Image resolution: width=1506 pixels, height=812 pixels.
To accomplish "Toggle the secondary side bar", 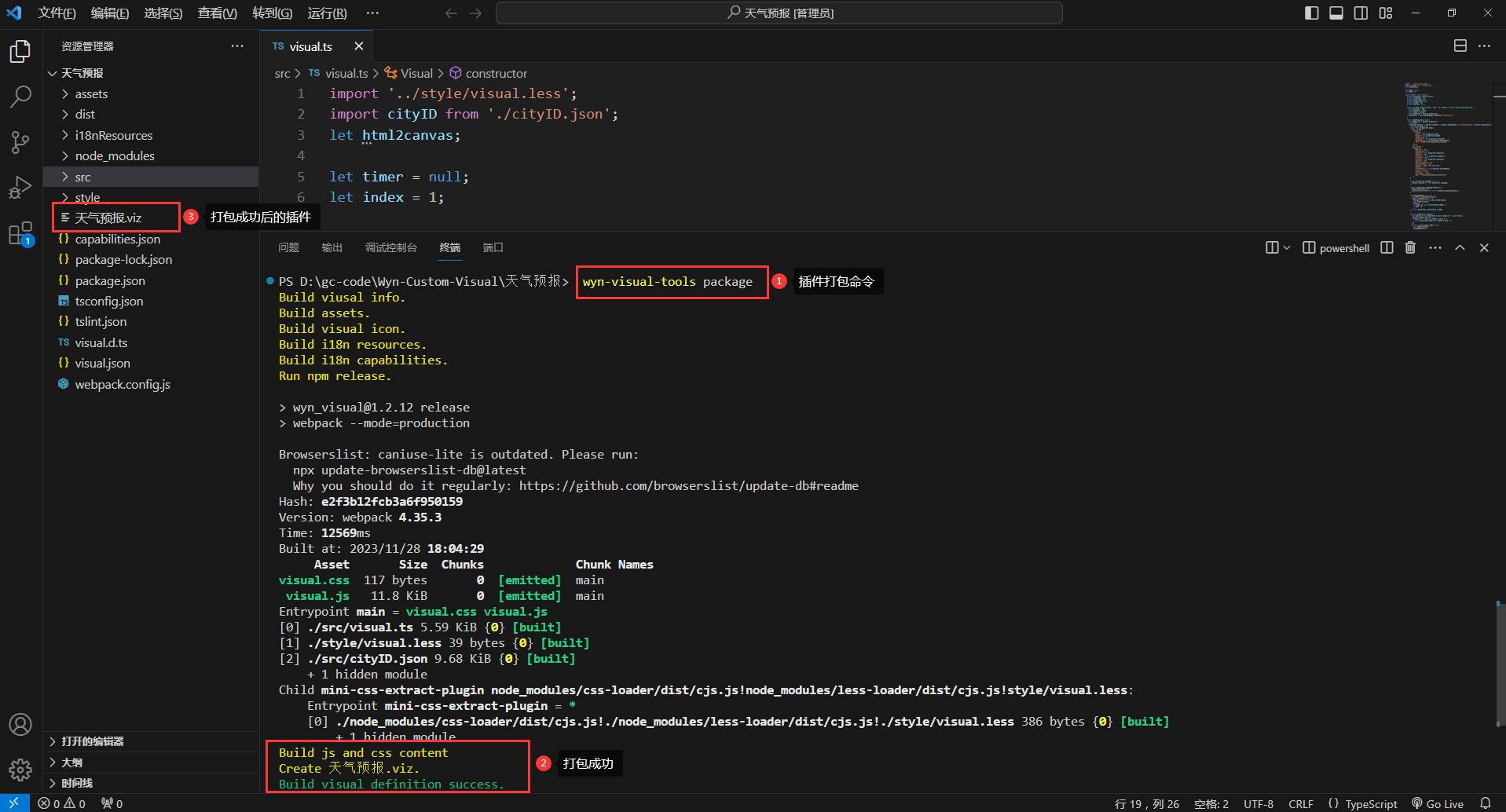I will (1361, 13).
